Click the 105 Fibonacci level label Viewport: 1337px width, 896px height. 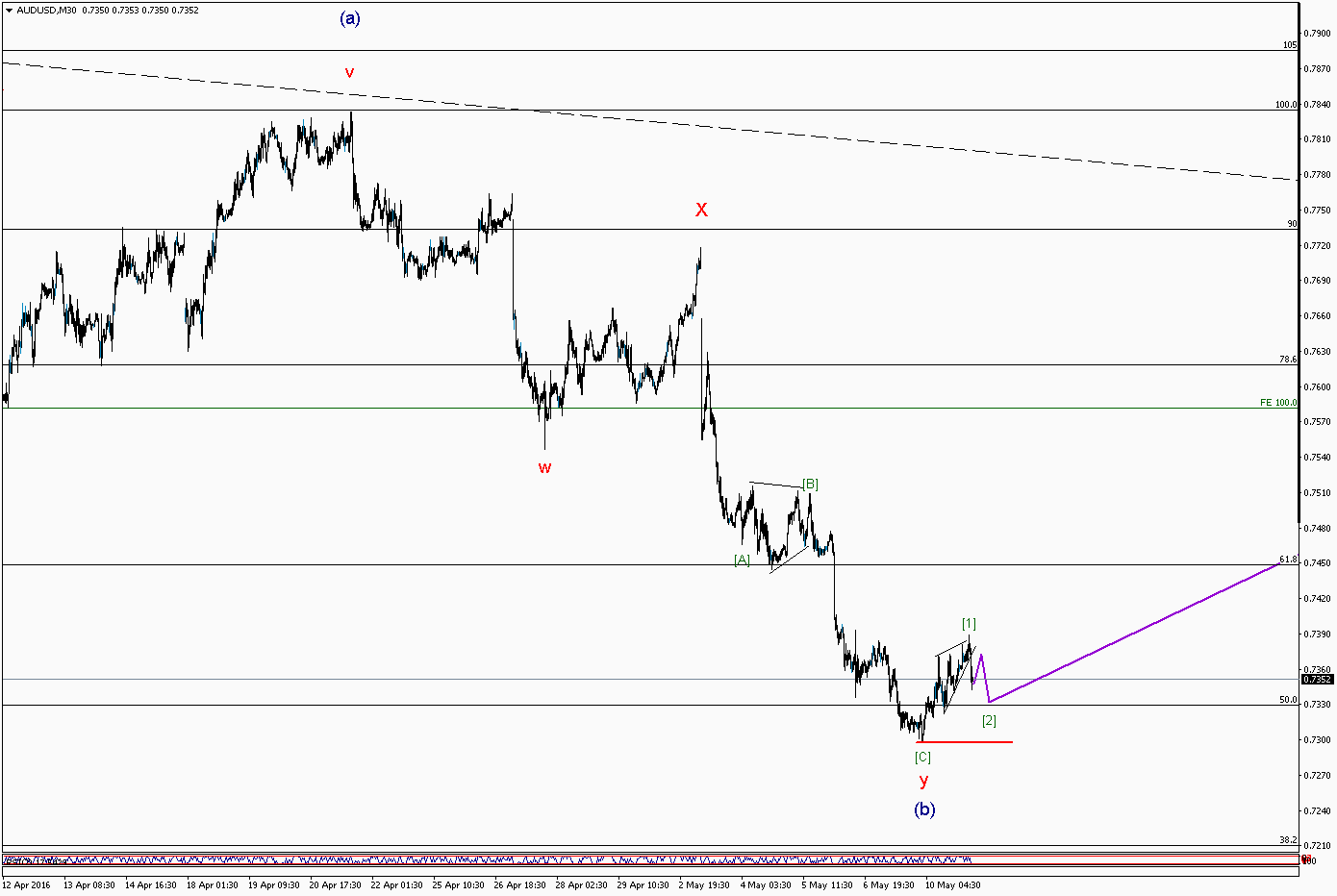(1289, 45)
